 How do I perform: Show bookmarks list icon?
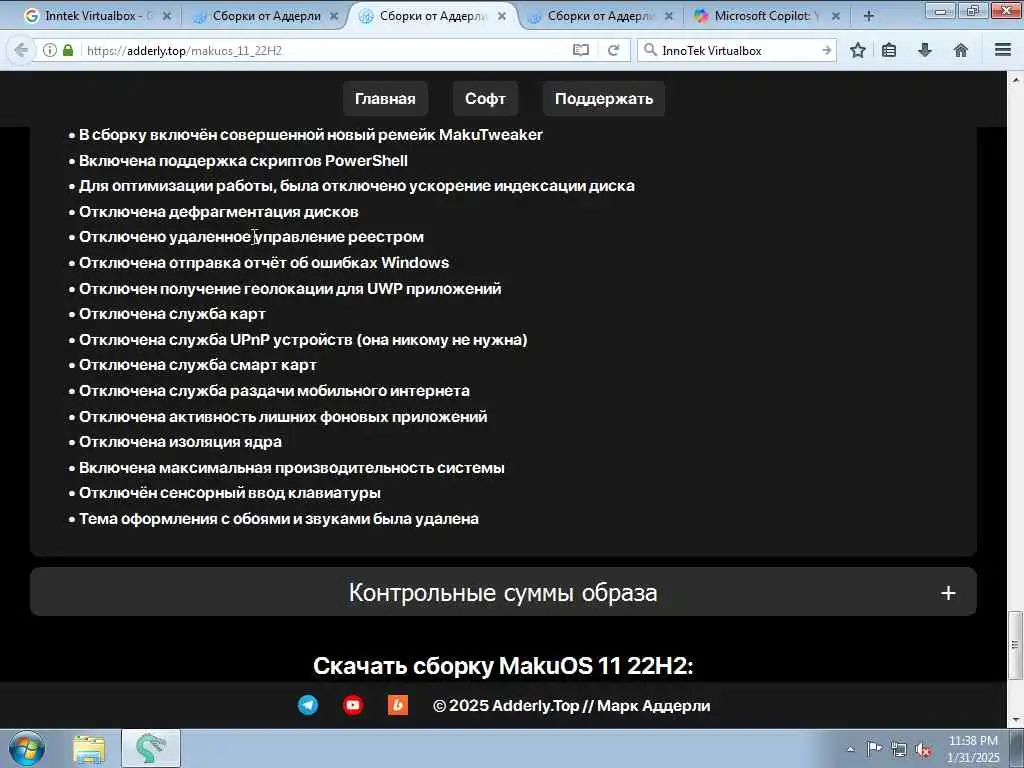[x=889, y=50]
